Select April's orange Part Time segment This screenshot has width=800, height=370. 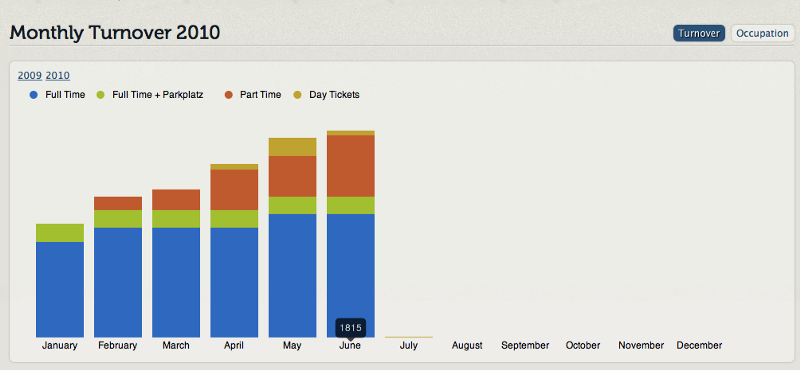234,190
